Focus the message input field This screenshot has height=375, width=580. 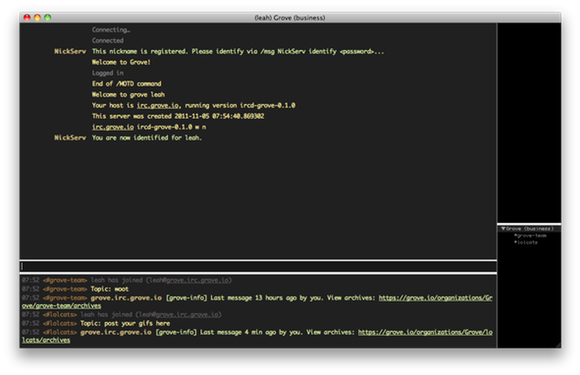(258, 266)
